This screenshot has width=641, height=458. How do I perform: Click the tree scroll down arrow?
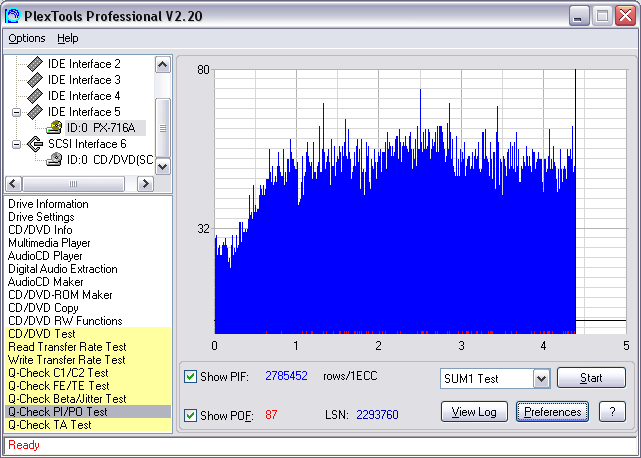163,166
